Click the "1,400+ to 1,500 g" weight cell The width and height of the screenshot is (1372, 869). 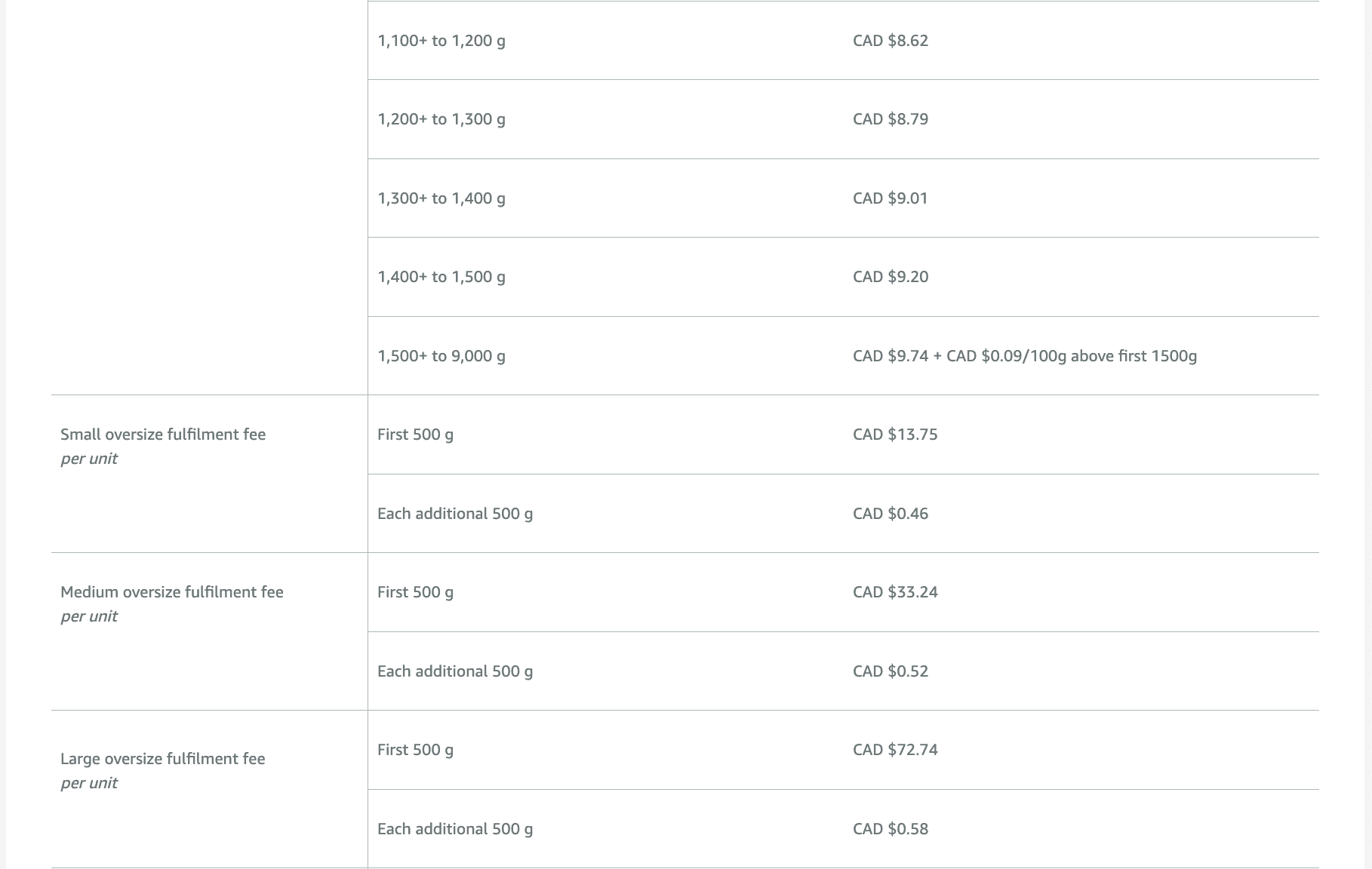441,277
